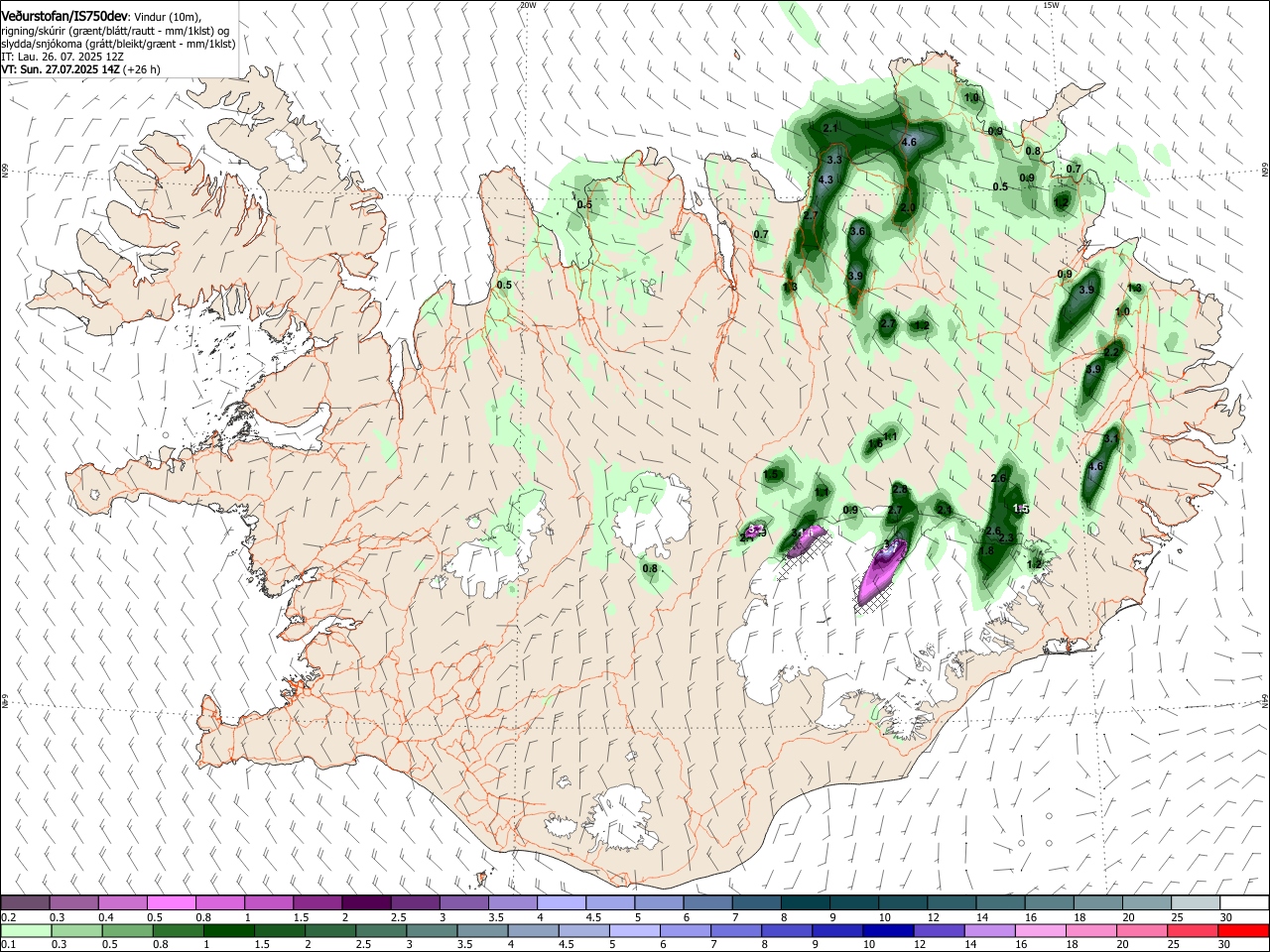Click the 3.3 precipitation value on the map
Screen dimensions: 1270x952
point(834,160)
